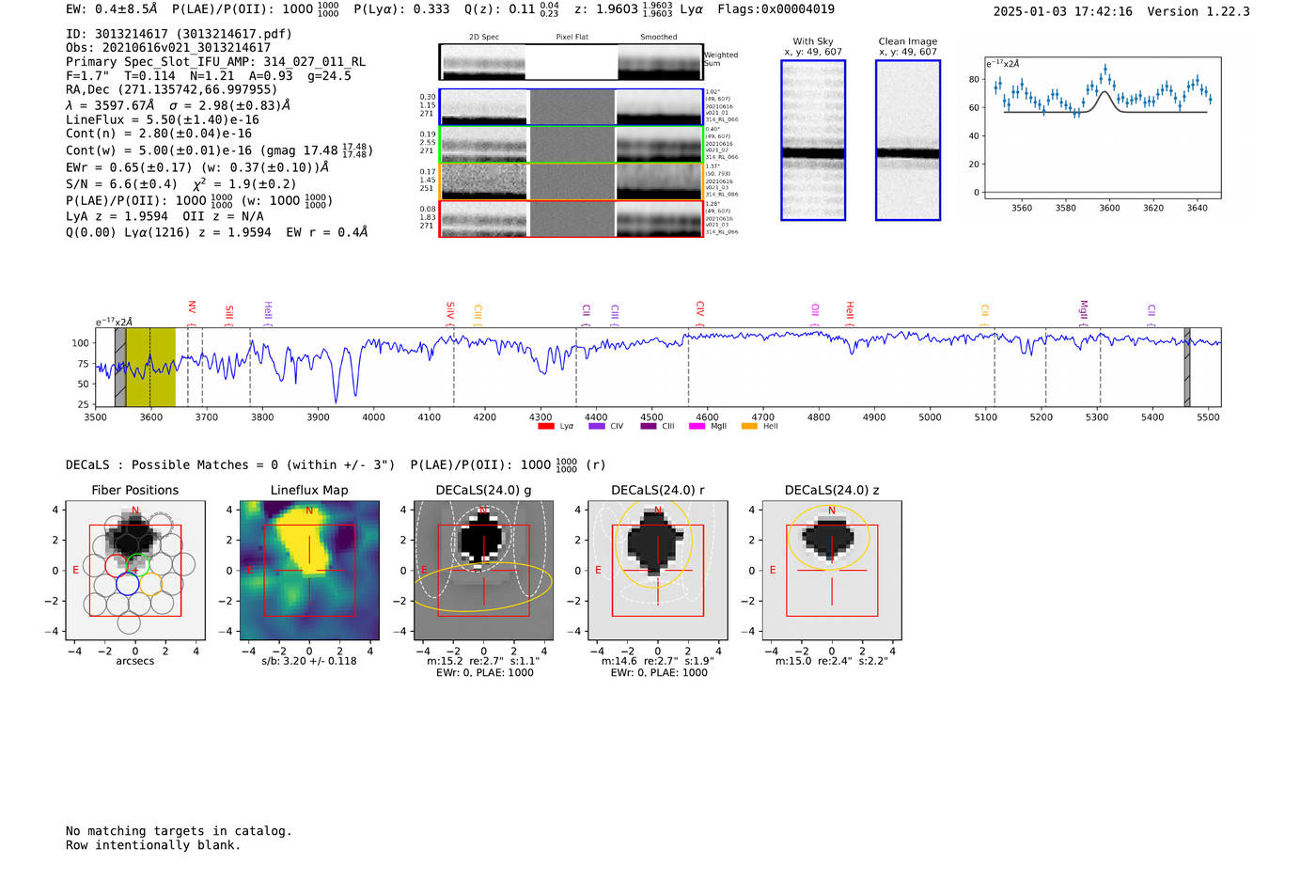The width and height of the screenshot is (1316, 896).
Task: Click the Cont(n) = 2.80(±0.04)e-16 text
Action: click(159, 134)
